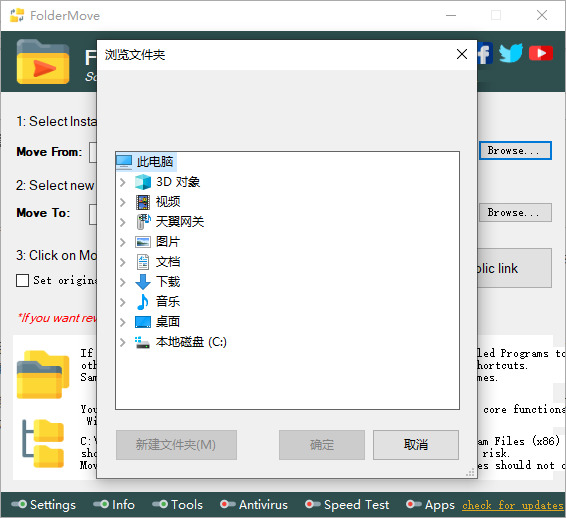Select 此电脑 root in folder tree
The width and height of the screenshot is (566, 518).
point(155,162)
